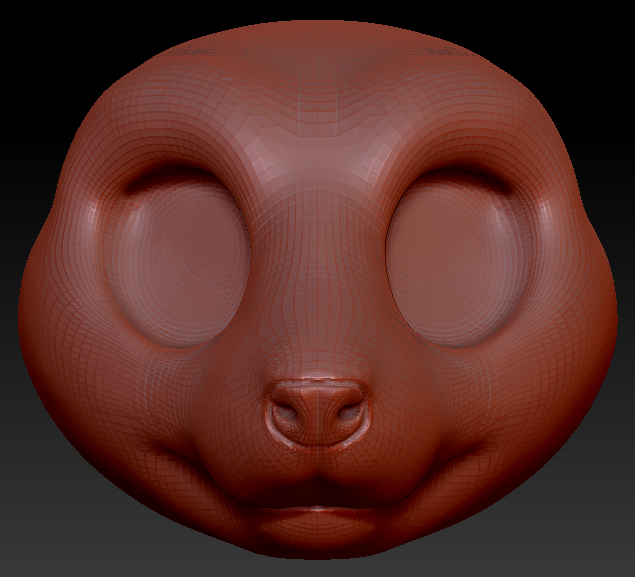
Task: Select the nose on the sculpted head
Action: click(318, 411)
